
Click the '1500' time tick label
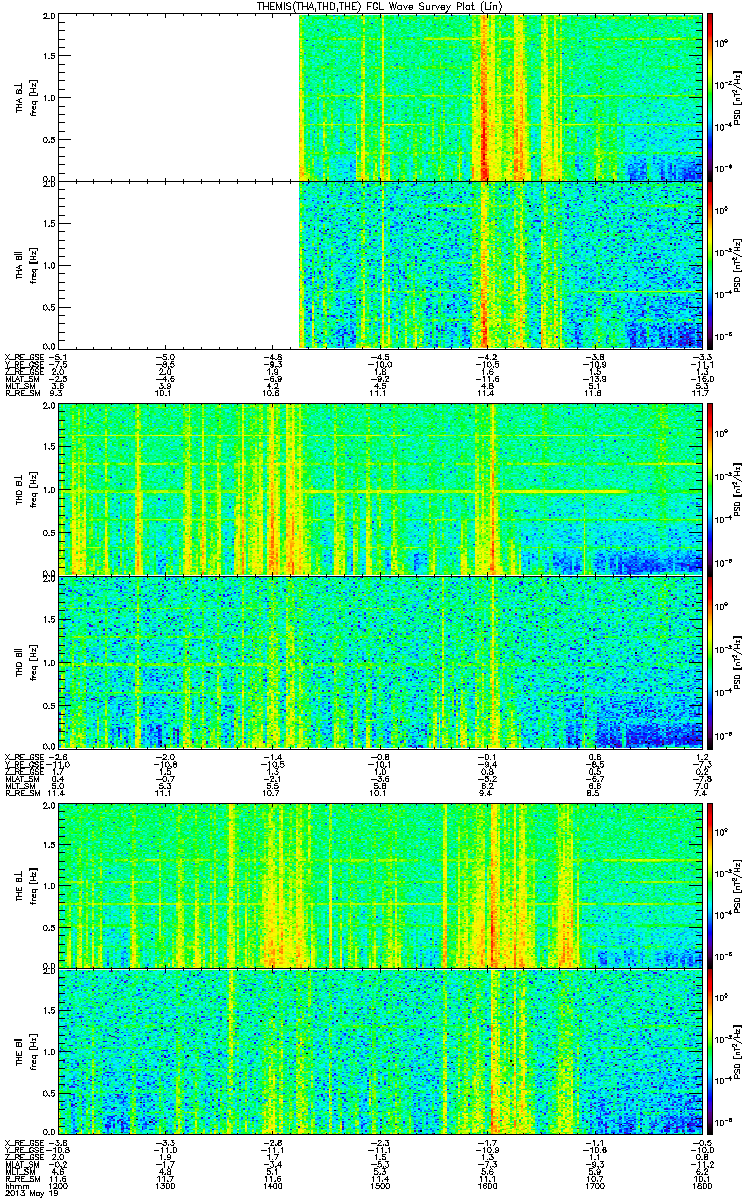coord(381,1186)
